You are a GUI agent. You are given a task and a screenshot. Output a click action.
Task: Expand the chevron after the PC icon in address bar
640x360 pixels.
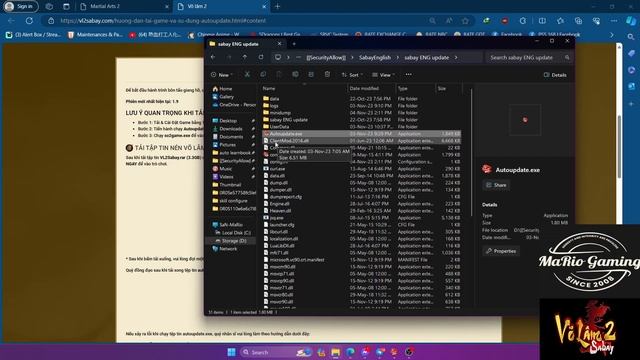tap(288, 58)
